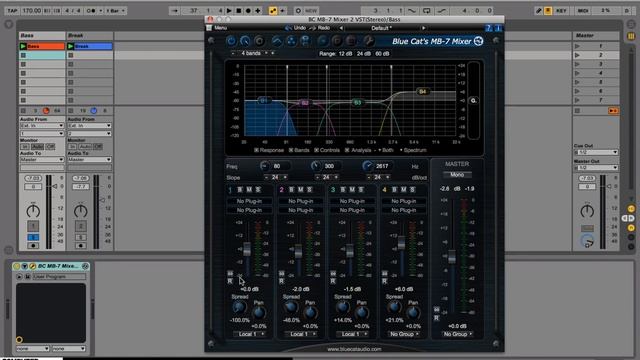This screenshot has width=640, height=360.
Task: Toggle the Master Mono button
Action: 457,175
